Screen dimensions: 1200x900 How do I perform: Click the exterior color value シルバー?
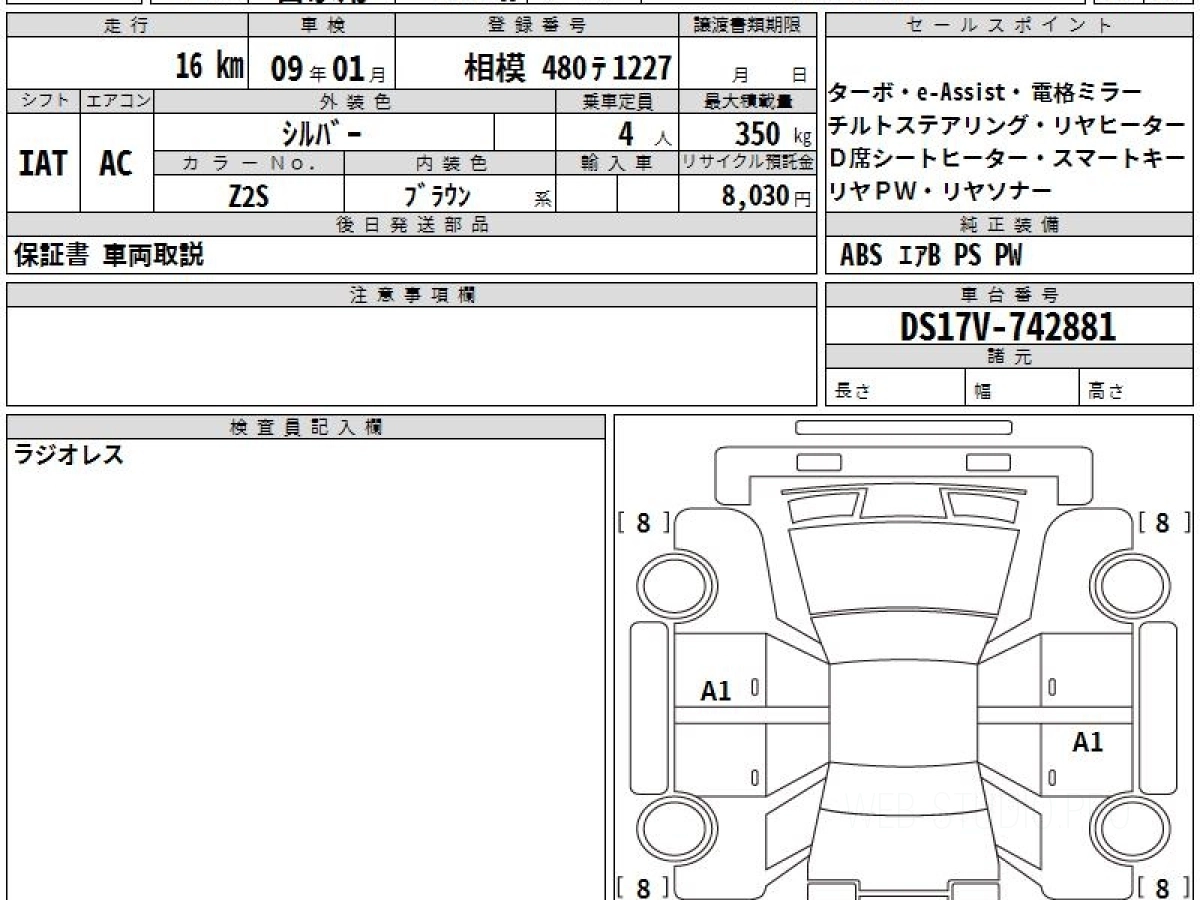tap(323, 133)
